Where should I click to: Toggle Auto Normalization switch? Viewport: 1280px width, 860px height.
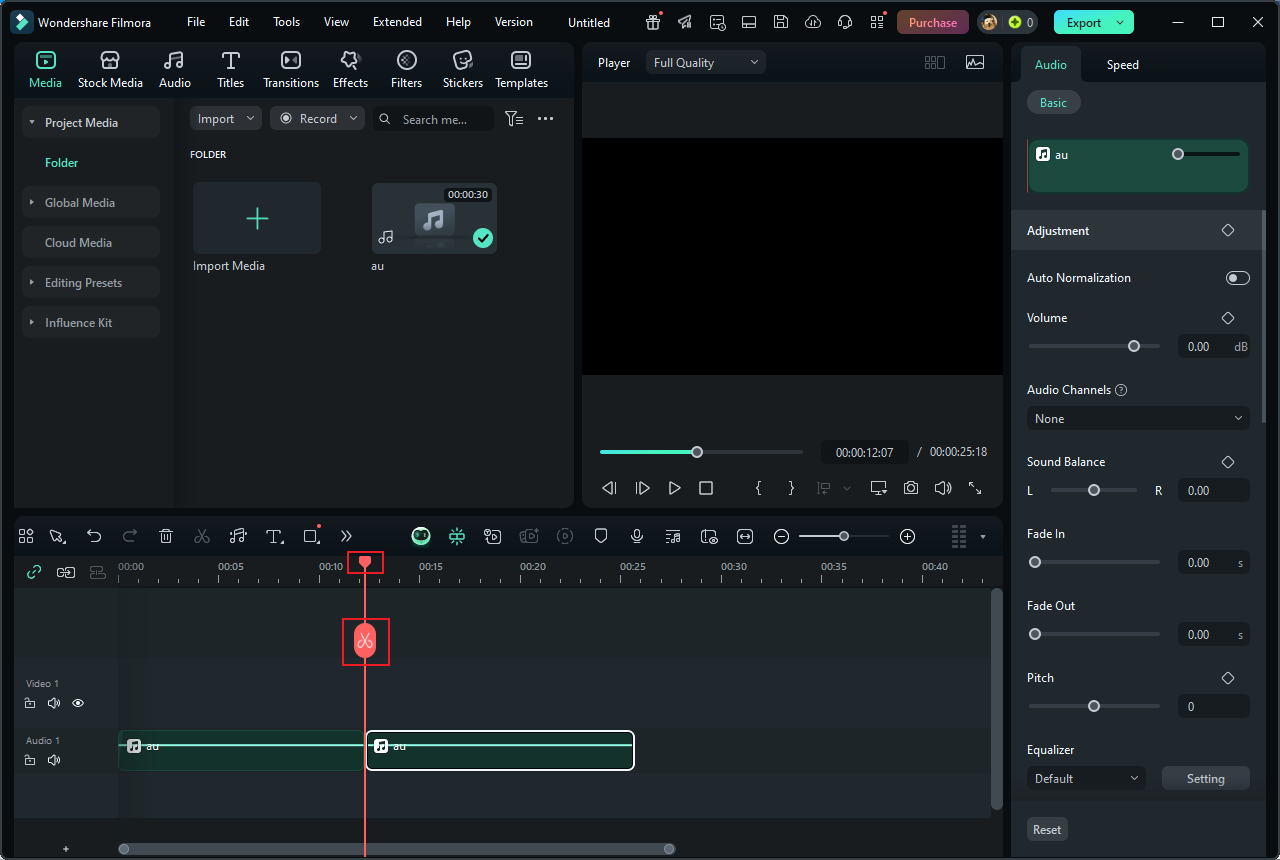(x=1237, y=278)
